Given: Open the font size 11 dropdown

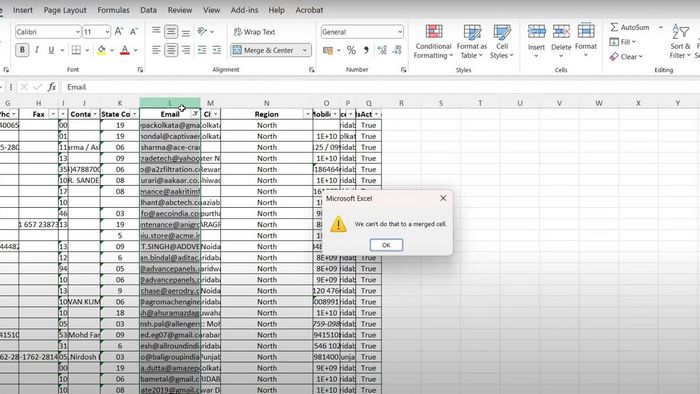Looking at the screenshot, I should click(x=107, y=32).
